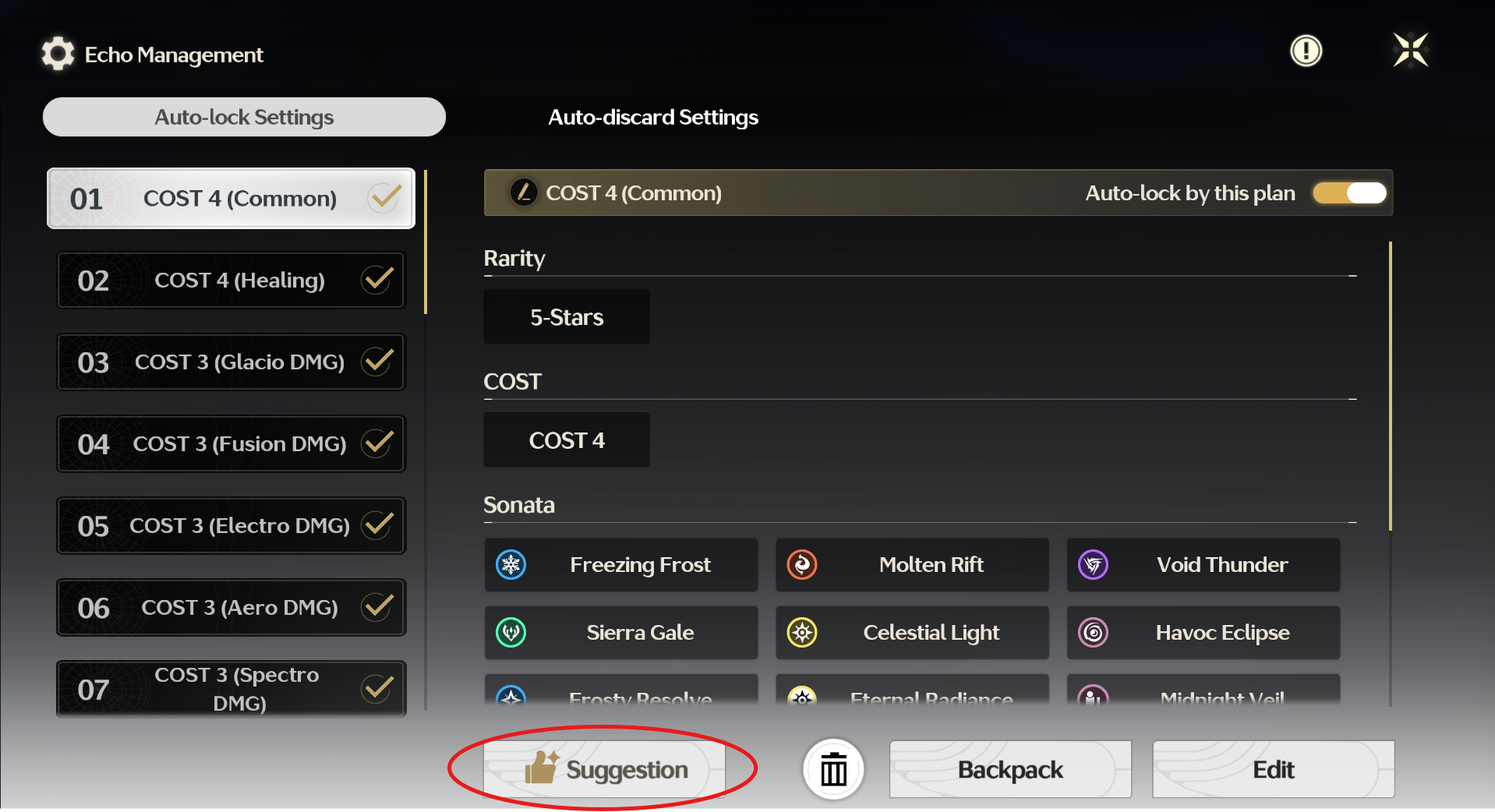The width and height of the screenshot is (1495, 812).
Task: Open the Backpack button
Action: click(1009, 770)
